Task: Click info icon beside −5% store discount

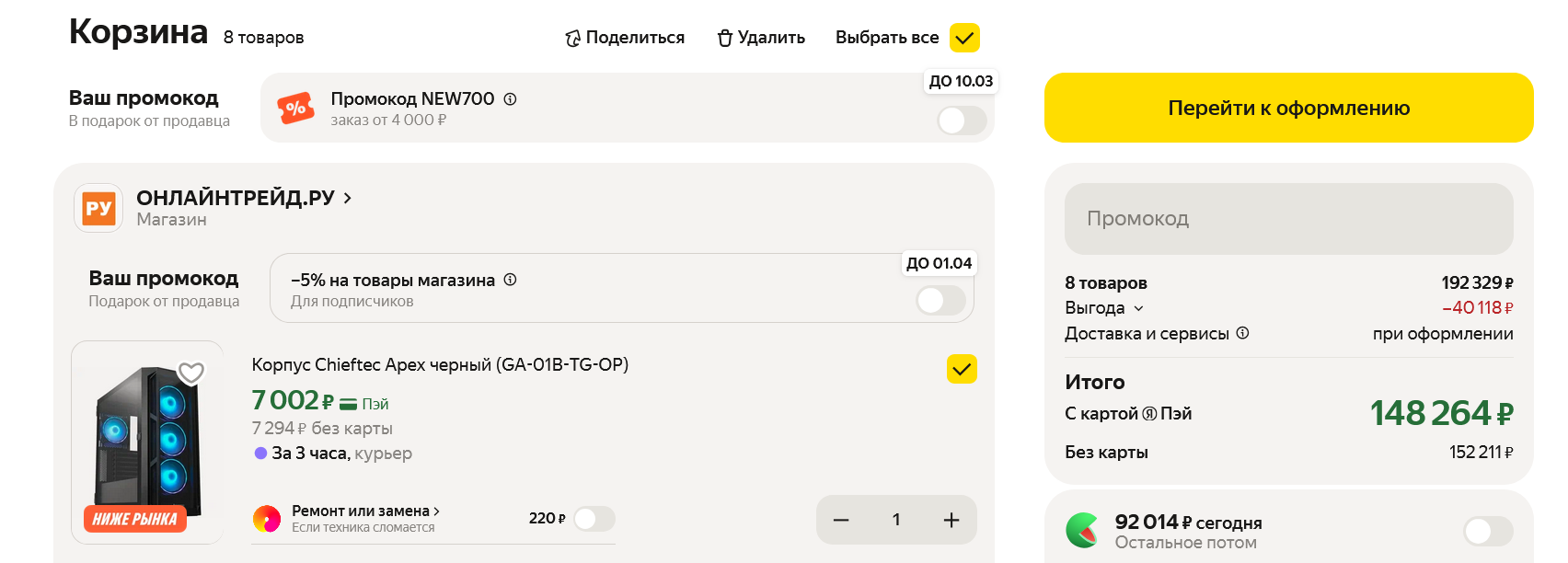Action: [x=511, y=280]
